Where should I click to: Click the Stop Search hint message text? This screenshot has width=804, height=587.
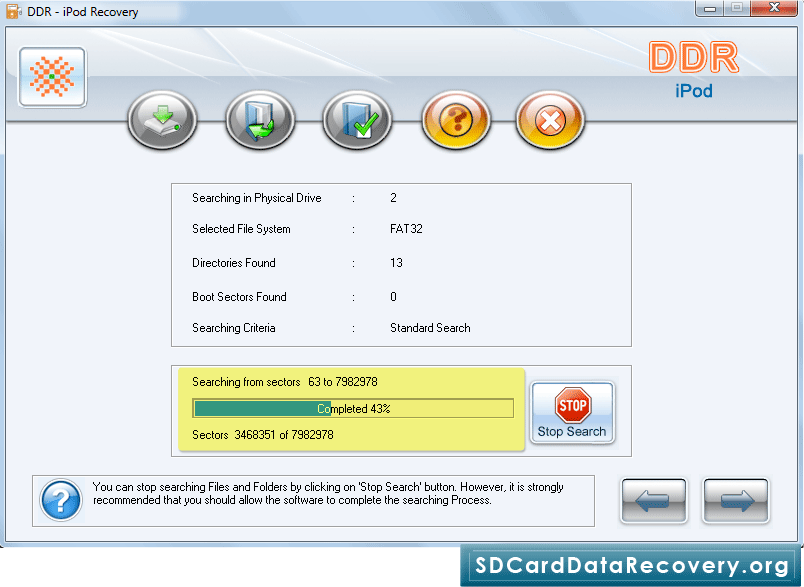[x=328, y=493]
